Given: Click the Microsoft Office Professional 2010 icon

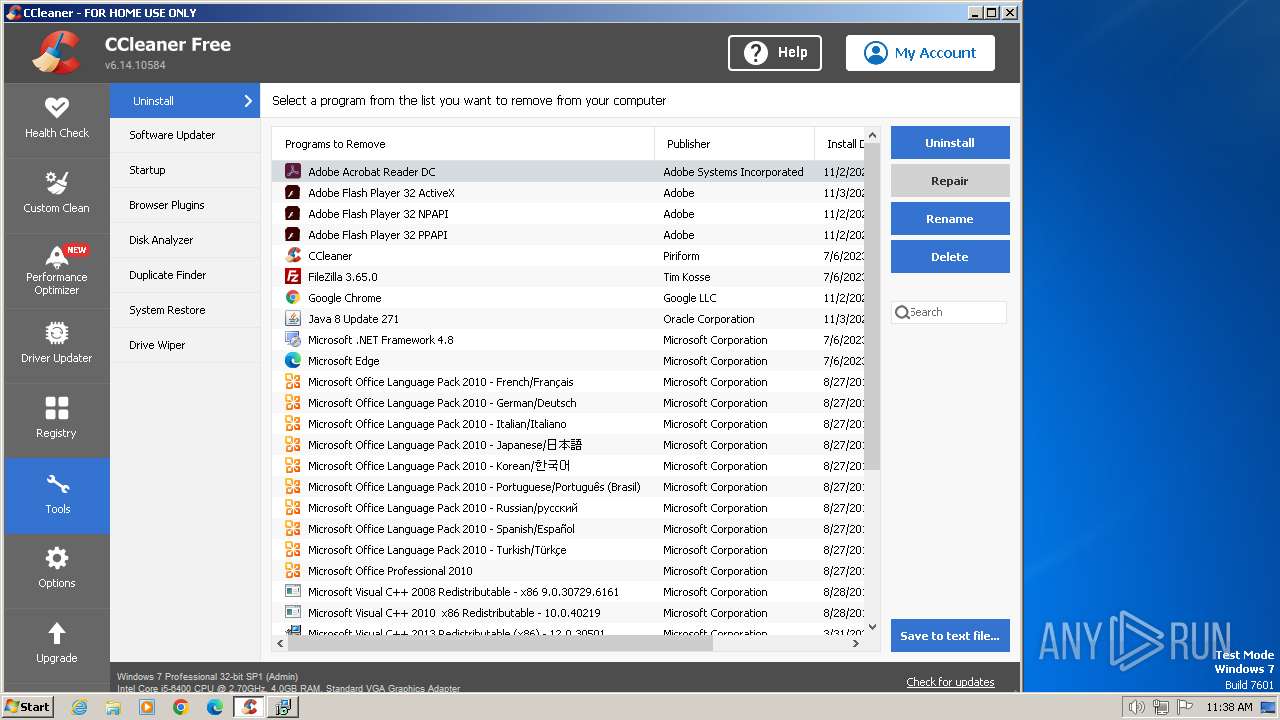Looking at the screenshot, I should pos(293,570).
